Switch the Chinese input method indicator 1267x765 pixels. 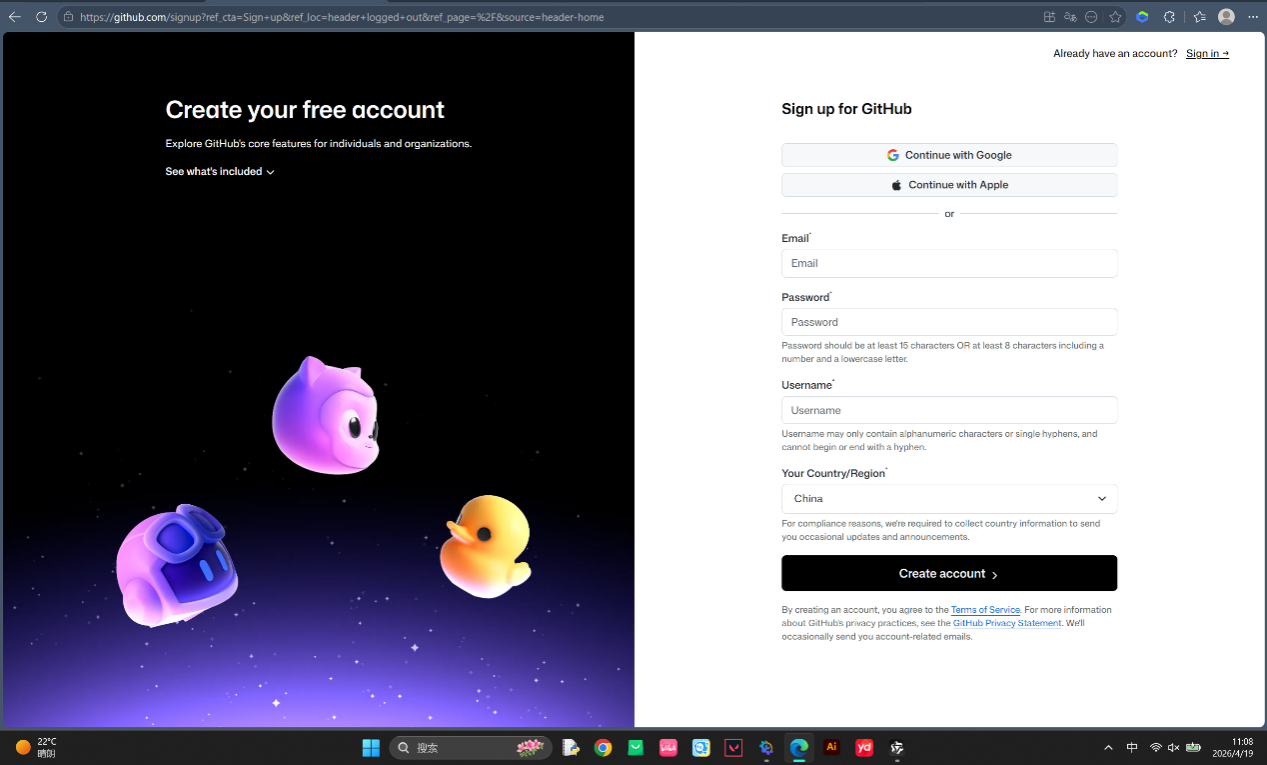coord(1132,747)
